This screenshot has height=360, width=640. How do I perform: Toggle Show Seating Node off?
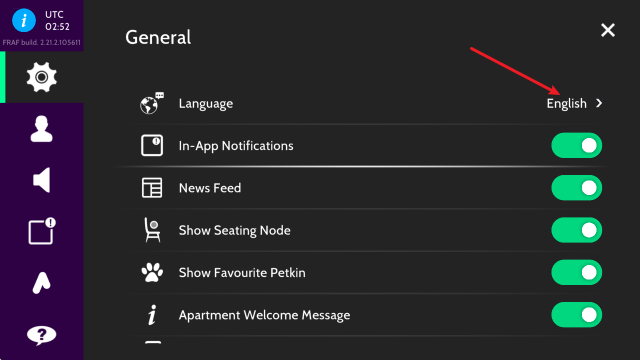[x=576, y=230]
